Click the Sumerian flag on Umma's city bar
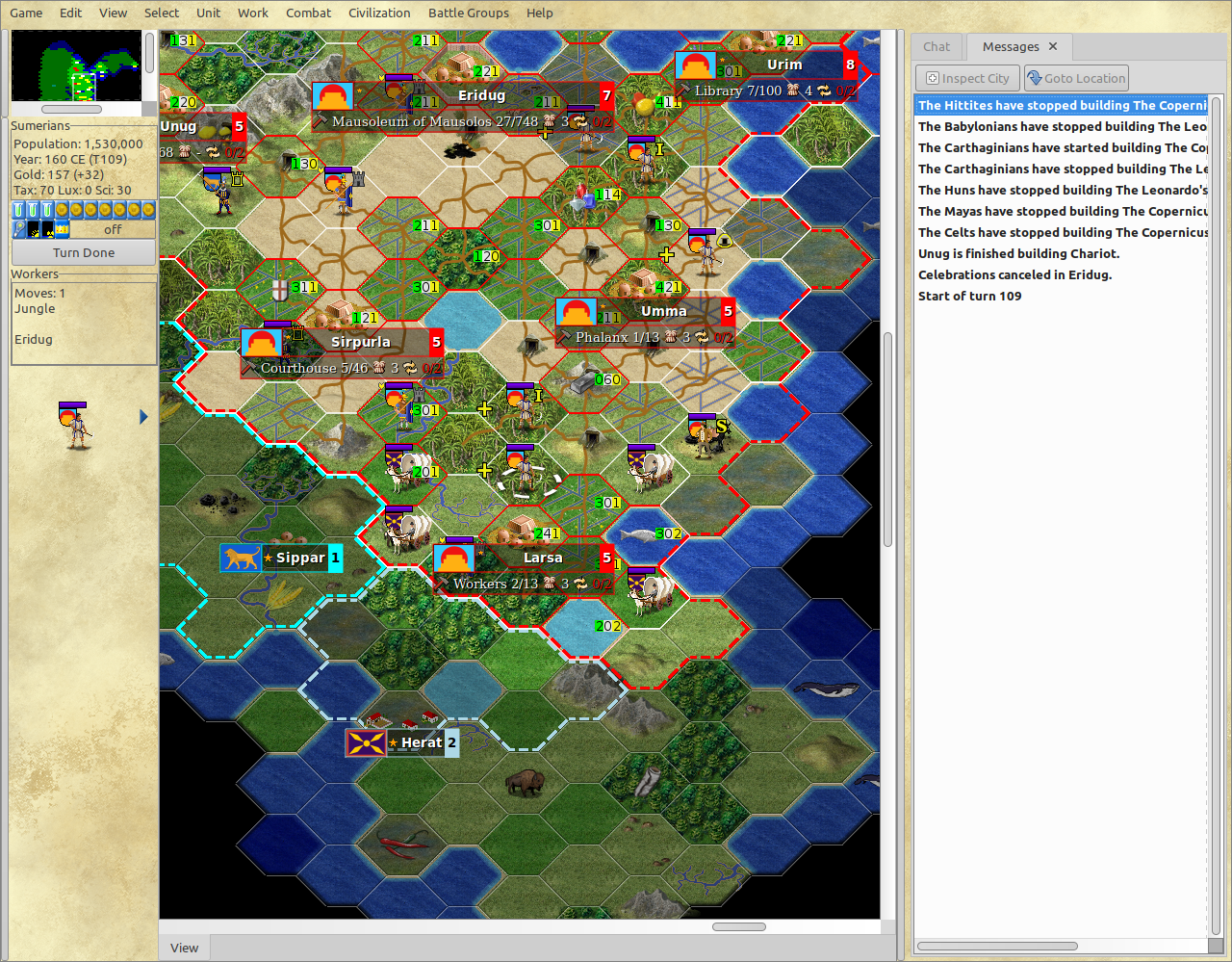This screenshot has height=962, width=1232. tap(576, 312)
